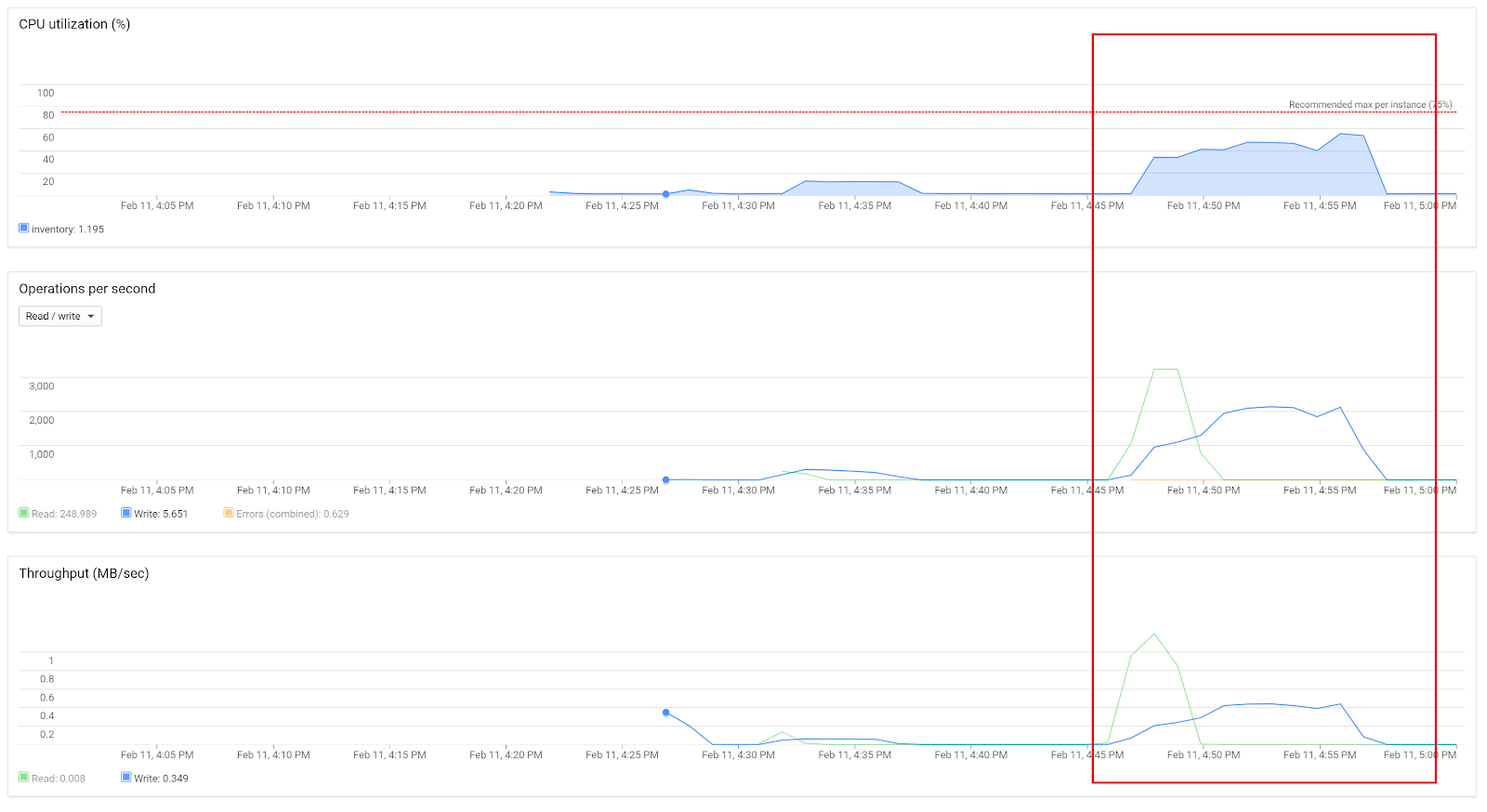Click 'Feb 11, 4:05 PM' on CPU utilization axis
Viewport: 1487px width, 812px height.
(x=157, y=205)
